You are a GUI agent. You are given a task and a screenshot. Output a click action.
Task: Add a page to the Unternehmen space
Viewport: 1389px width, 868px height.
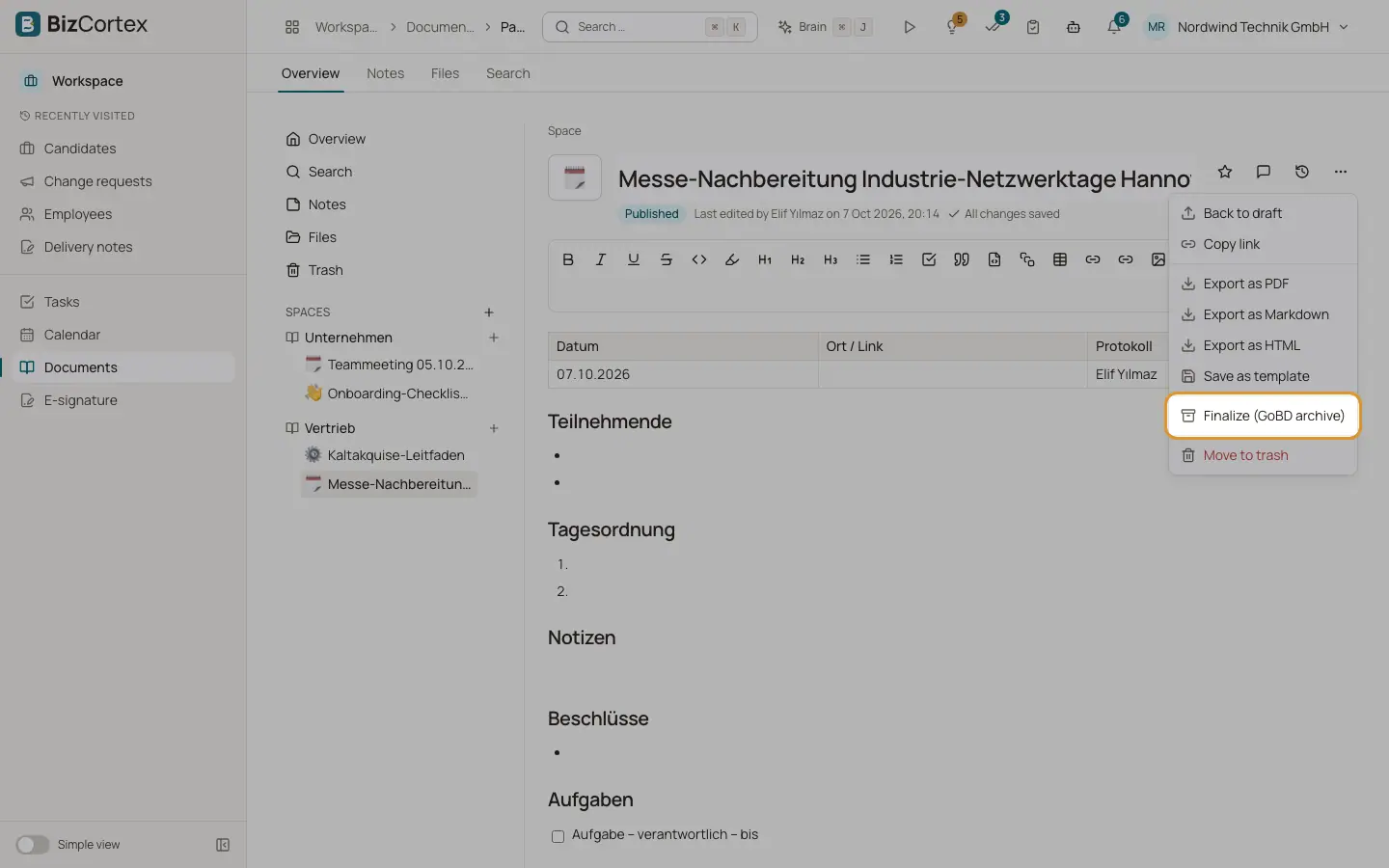tap(494, 338)
